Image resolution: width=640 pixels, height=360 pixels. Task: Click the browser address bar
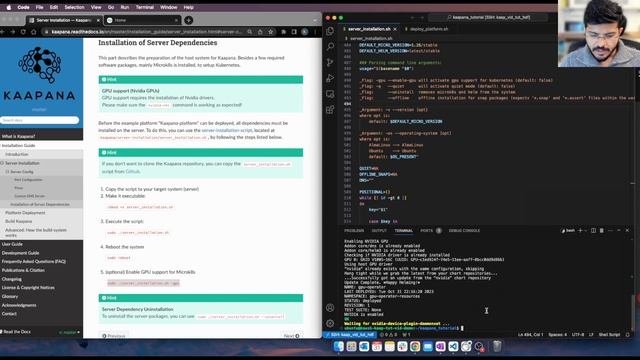click(x=147, y=32)
